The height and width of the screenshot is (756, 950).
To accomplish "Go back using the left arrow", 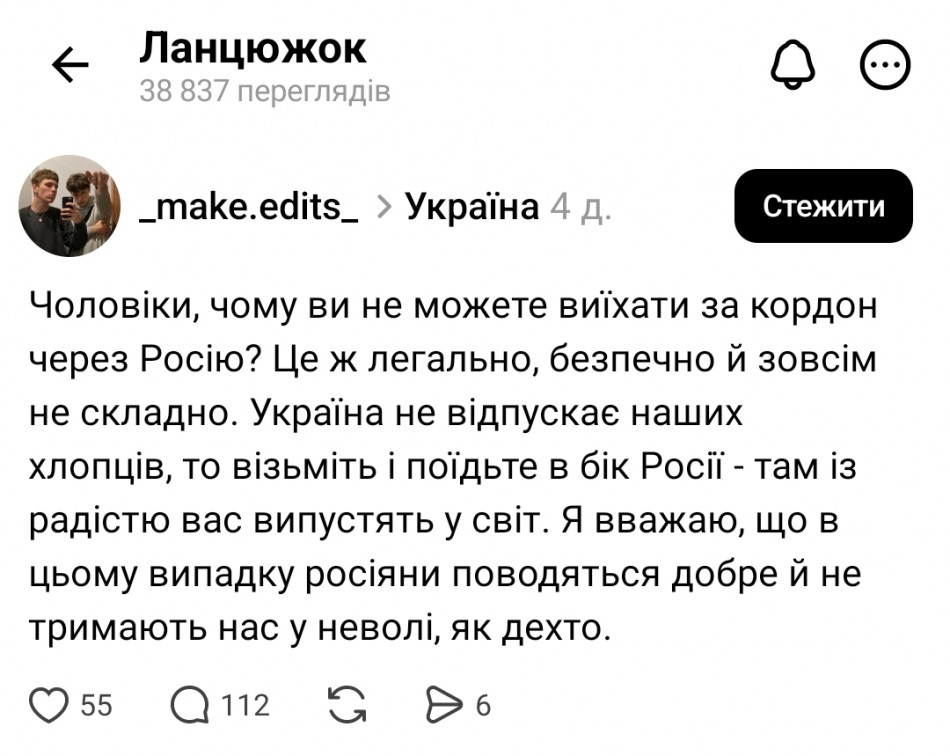I will [71, 67].
